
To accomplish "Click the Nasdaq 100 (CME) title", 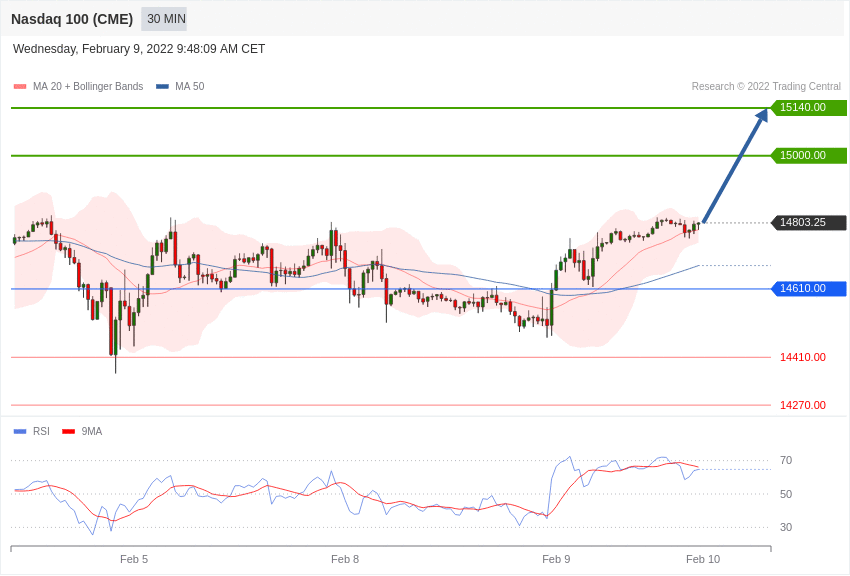I will (72, 20).
